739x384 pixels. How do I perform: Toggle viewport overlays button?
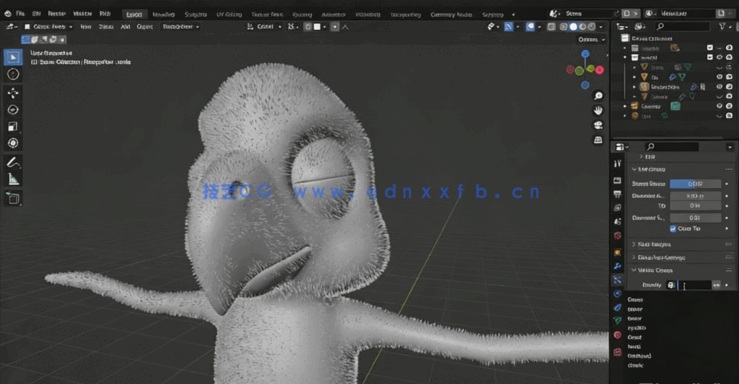(530, 27)
